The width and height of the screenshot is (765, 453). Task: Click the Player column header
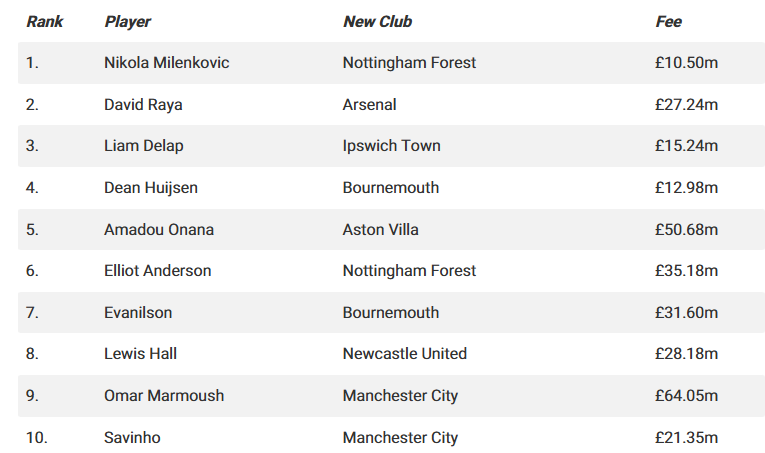pyautogui.click(x=127, y=21)
